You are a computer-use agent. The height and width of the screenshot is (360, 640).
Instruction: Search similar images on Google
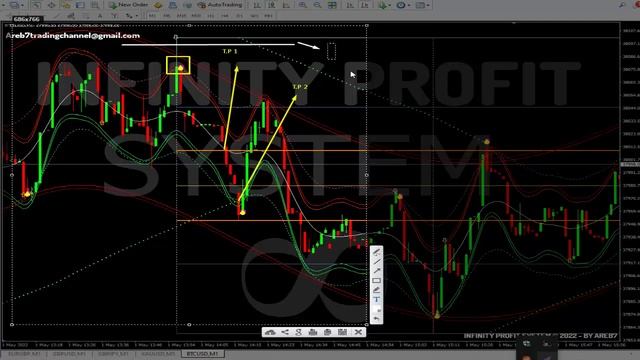pyautogui.click(x=299, y=332)
